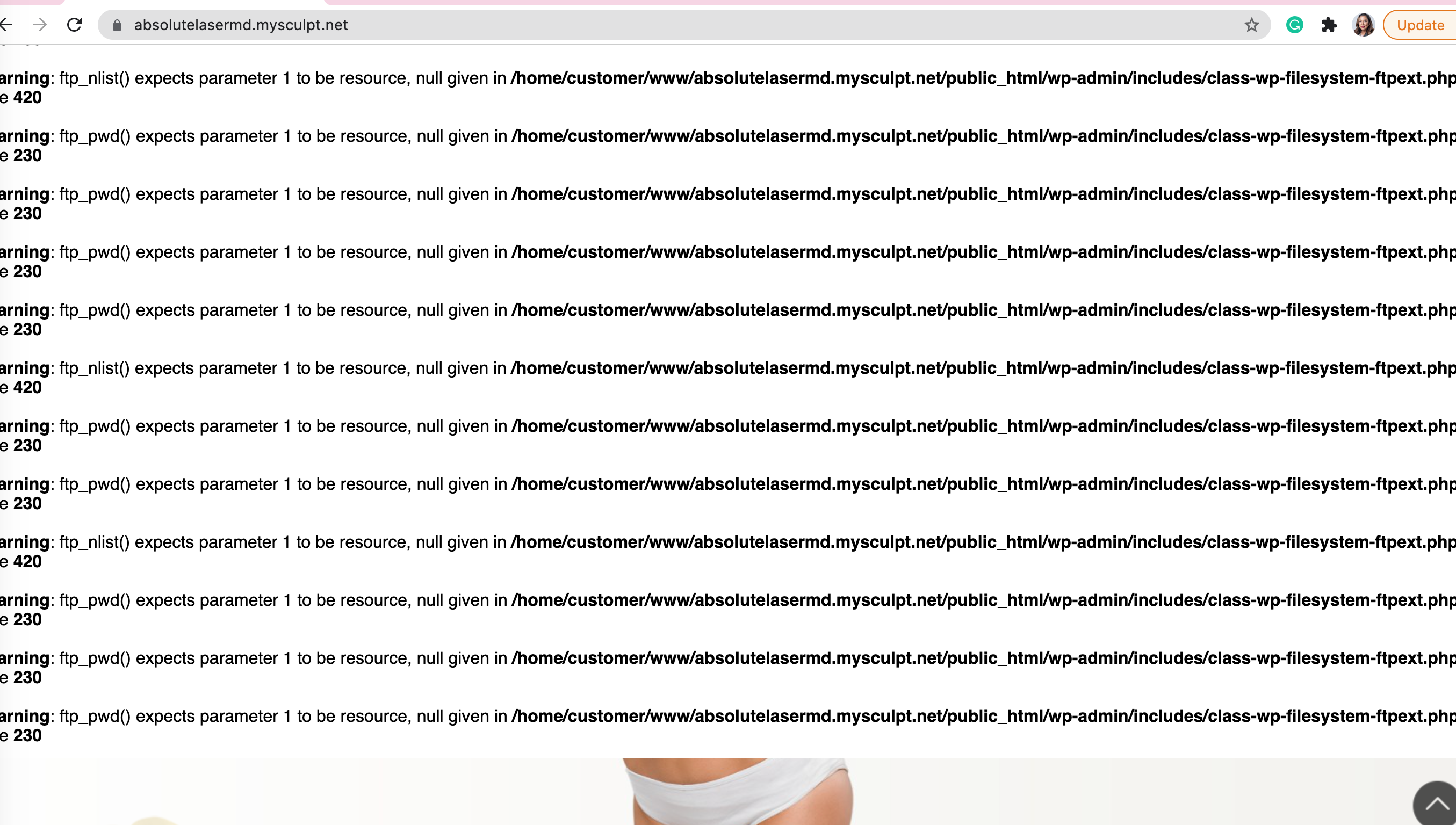This screenshot has width=1456, height=825.
Task: Click the first ftp_nlist() warning message
Action: [727, 87]
